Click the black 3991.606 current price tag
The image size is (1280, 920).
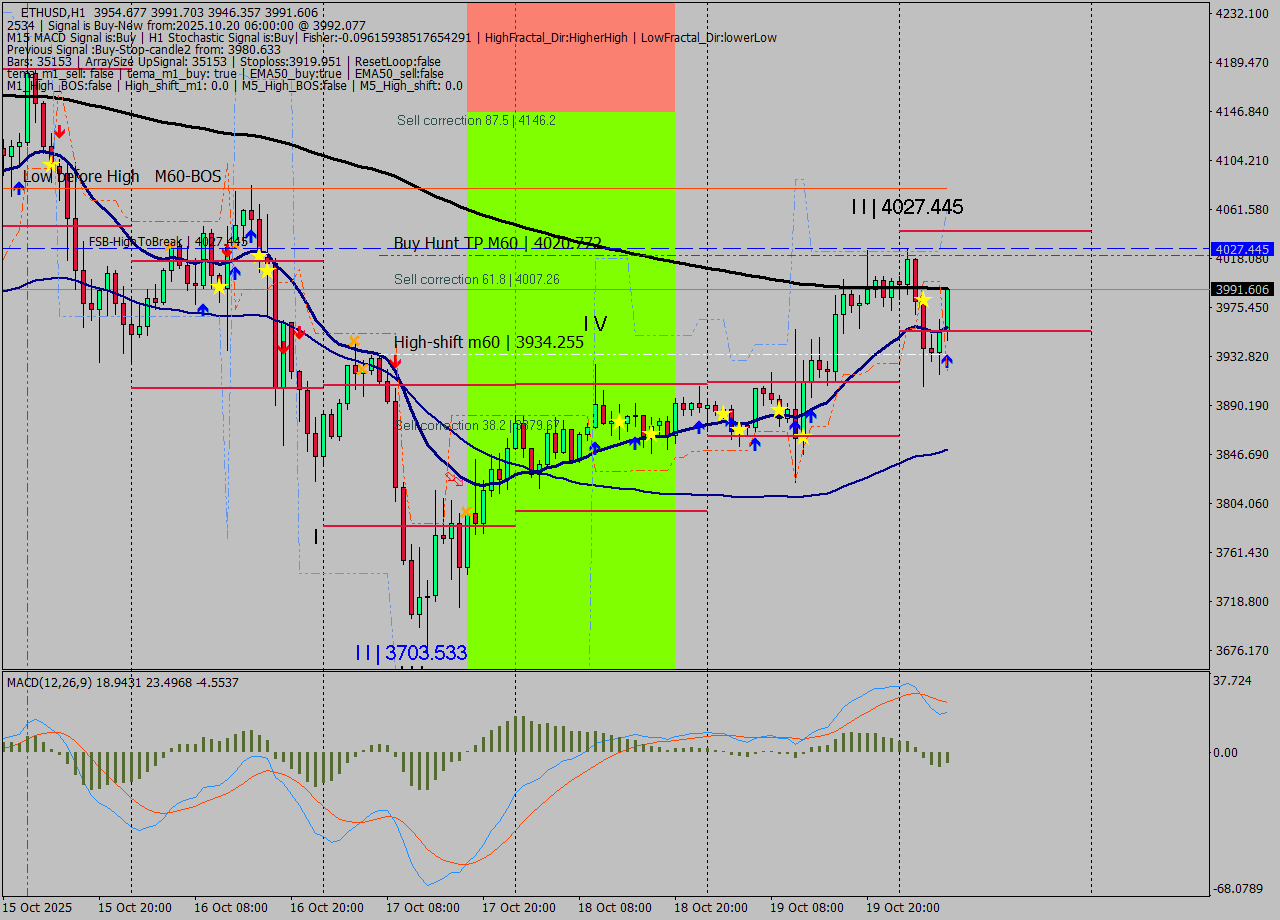pos(1240,289)
